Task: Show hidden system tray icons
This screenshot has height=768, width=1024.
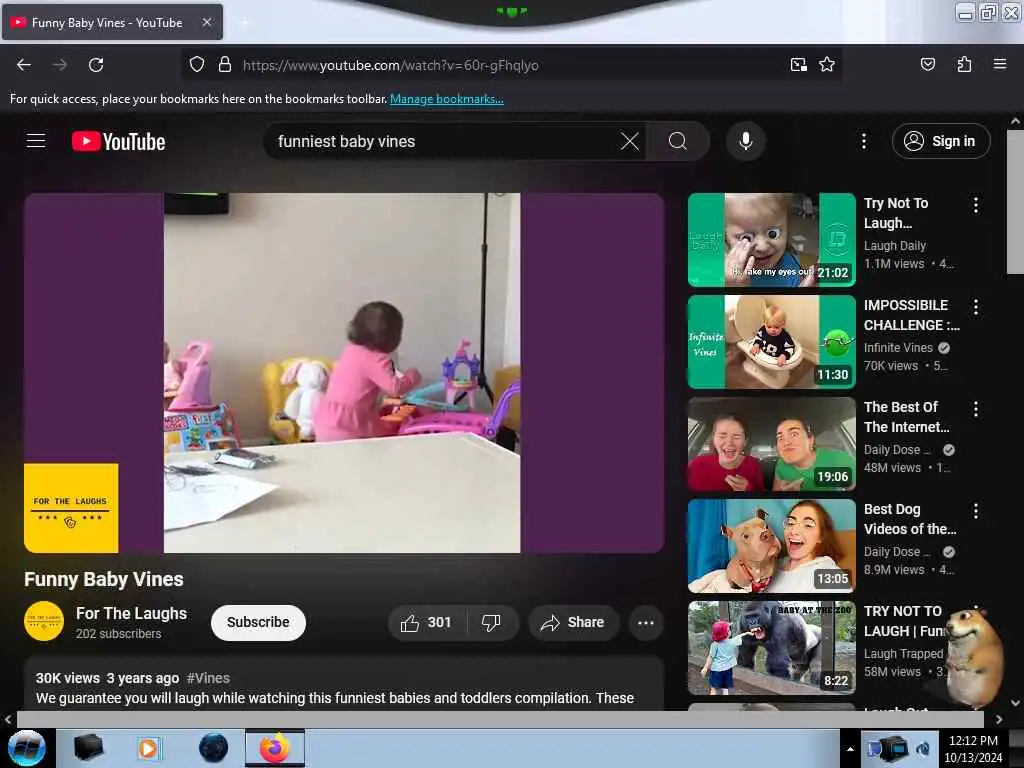Action: (850, 749)
